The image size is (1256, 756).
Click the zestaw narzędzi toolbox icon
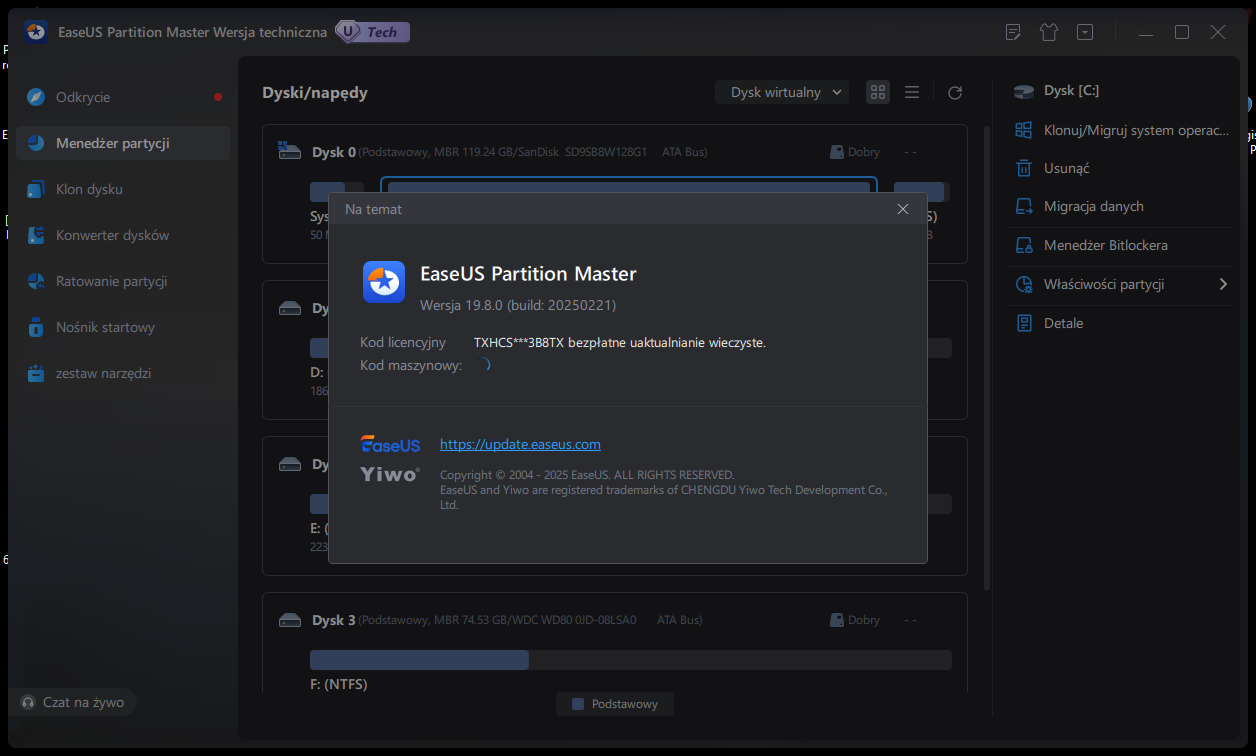pyautogui.click(x=36, y=373)
